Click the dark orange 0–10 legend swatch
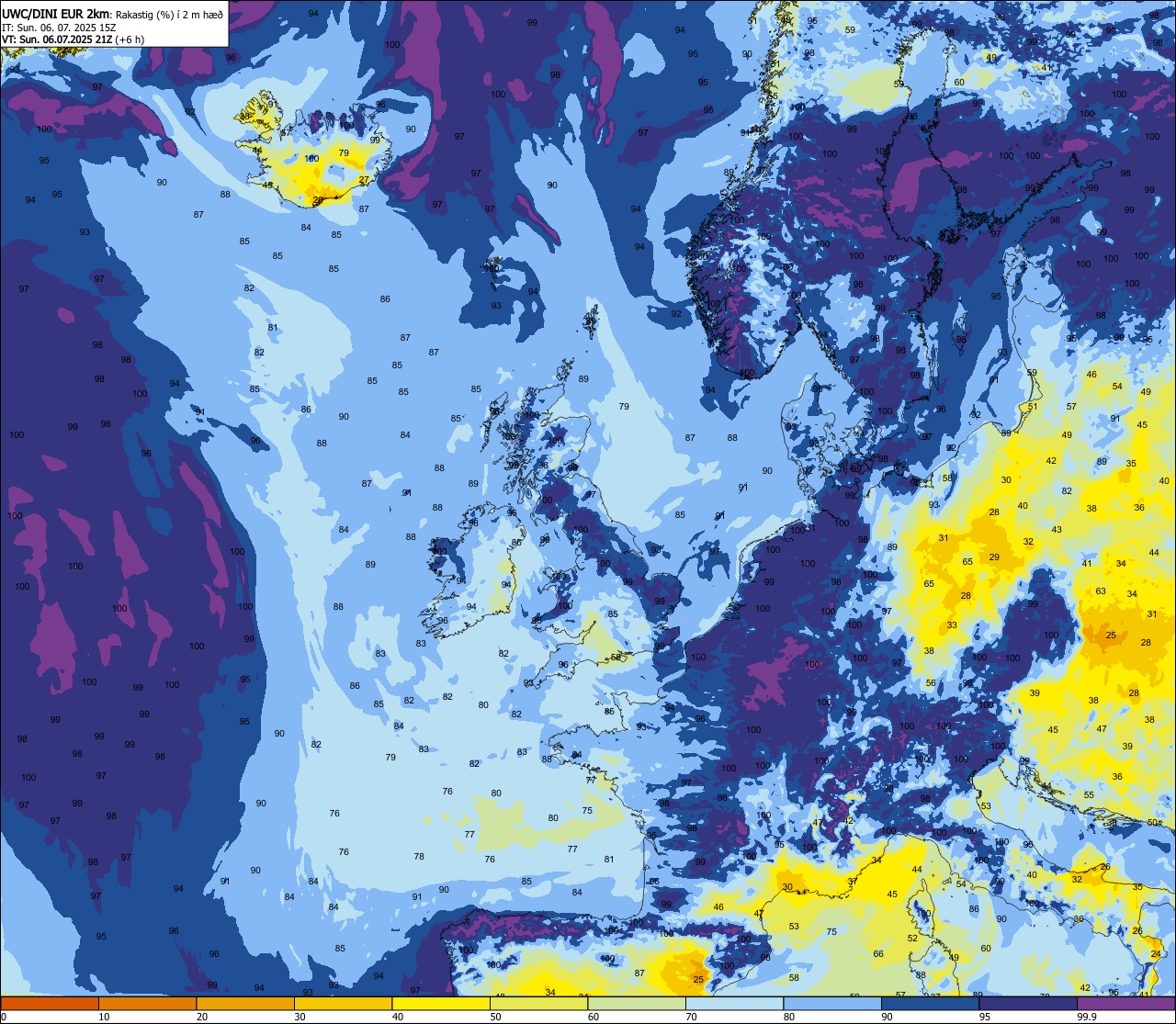 50,1003
